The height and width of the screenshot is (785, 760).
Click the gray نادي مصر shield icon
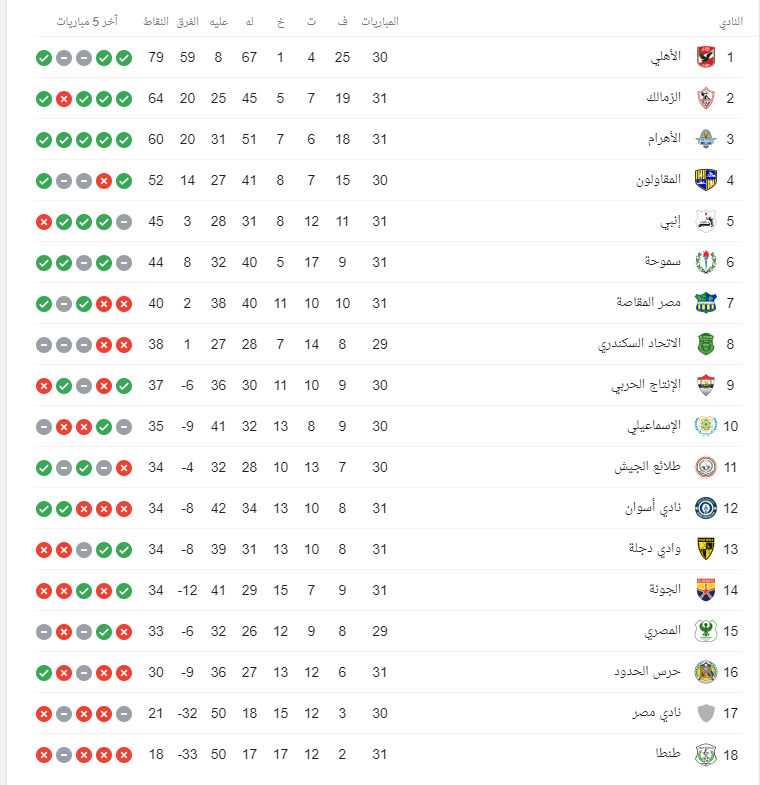pyautogui.click(x=706, y=713)
